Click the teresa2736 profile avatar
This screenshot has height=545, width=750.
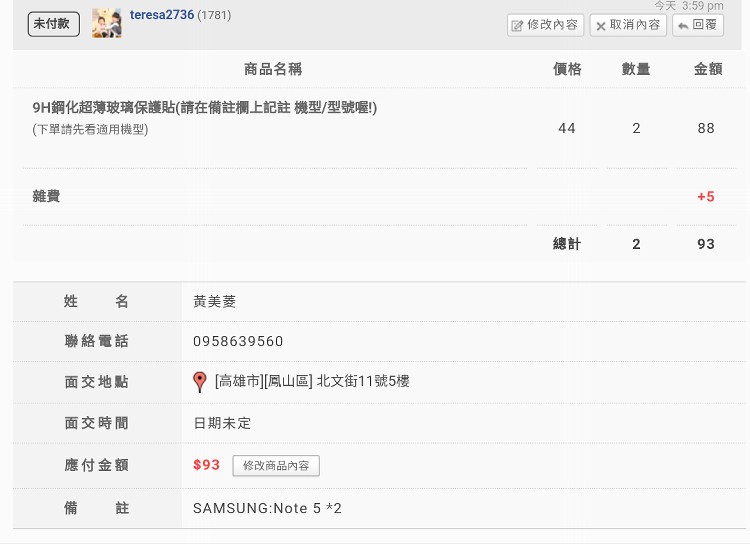(107, 23)
